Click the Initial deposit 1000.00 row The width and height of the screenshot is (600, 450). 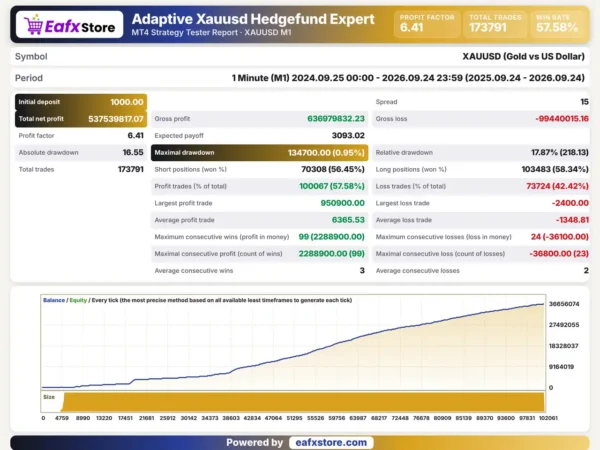click(x=81, y=102)
